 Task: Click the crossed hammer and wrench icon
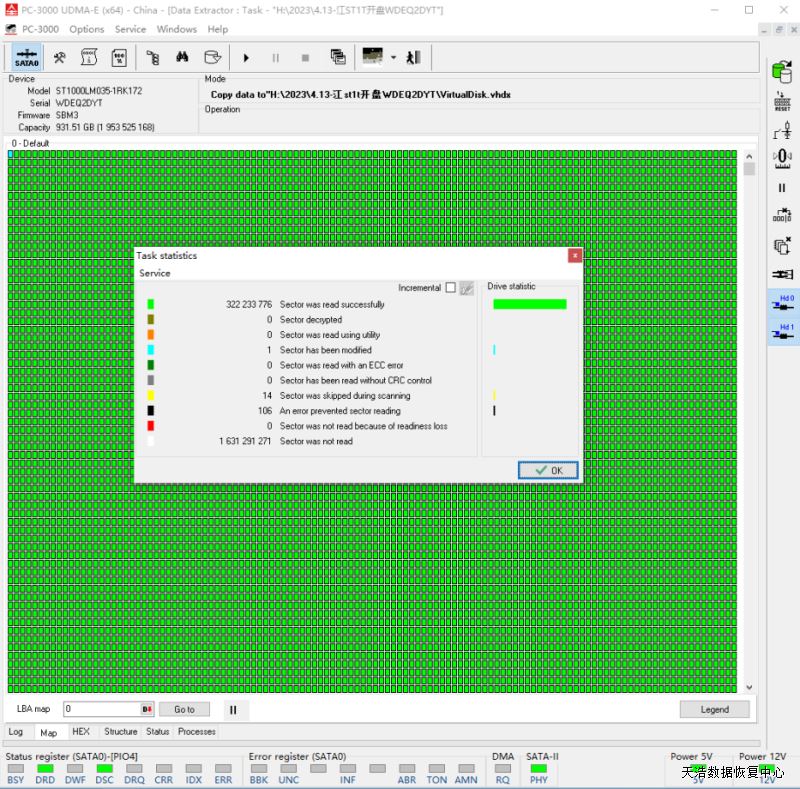[x=60, y=57]
